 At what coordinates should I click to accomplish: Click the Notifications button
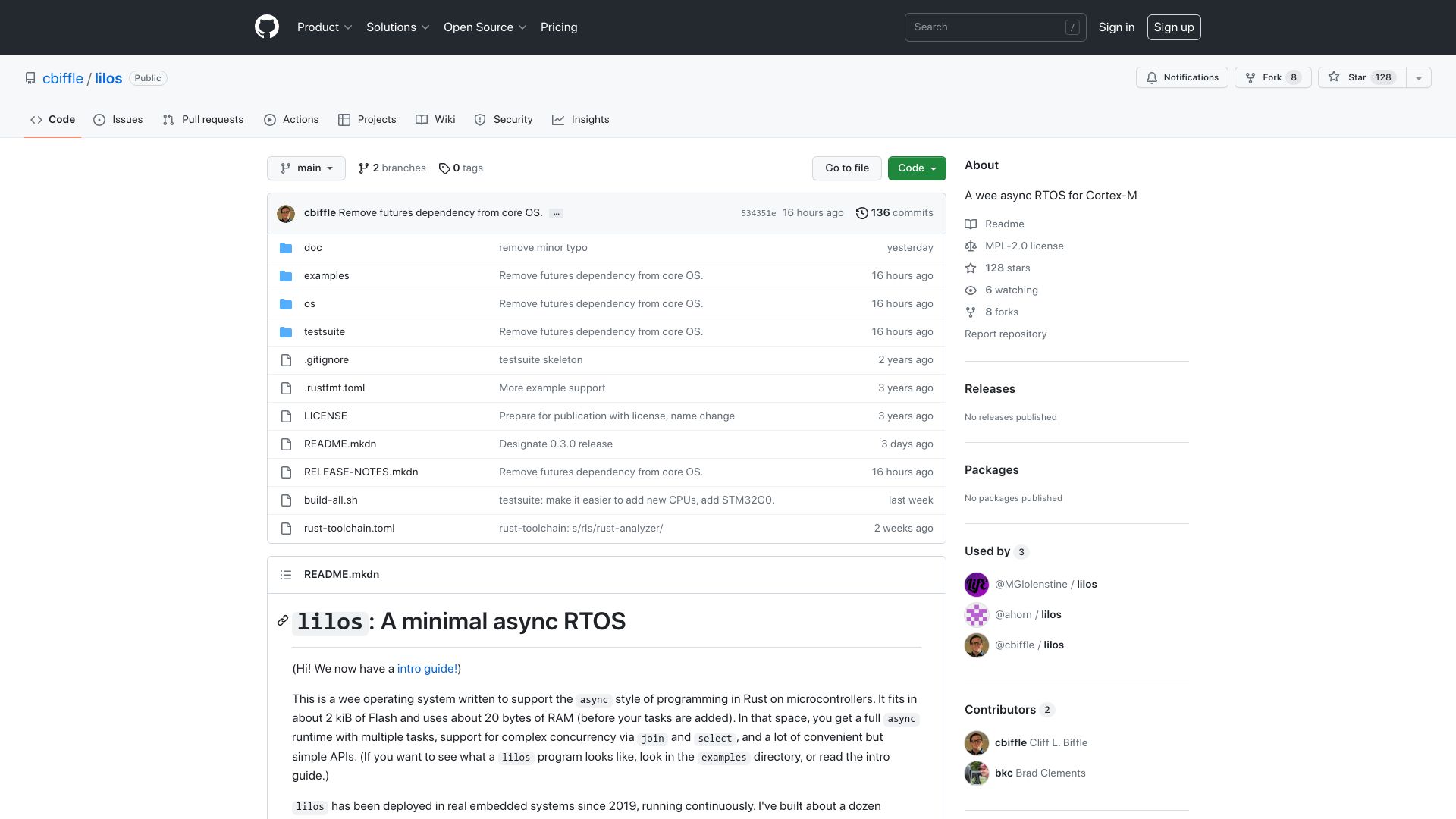click(x=1182, y=78)
